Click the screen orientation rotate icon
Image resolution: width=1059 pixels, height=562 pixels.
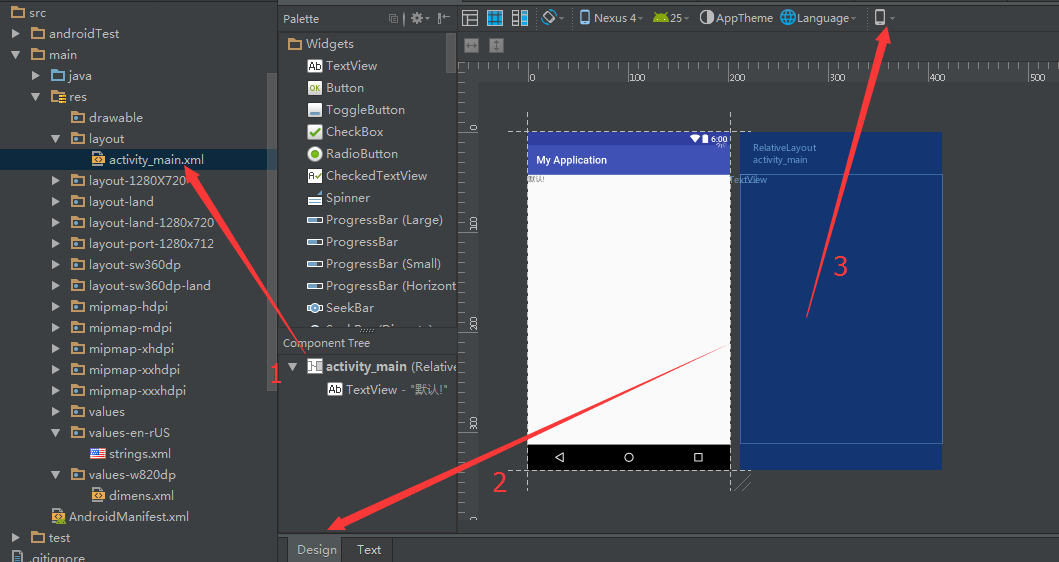[551, 18]
